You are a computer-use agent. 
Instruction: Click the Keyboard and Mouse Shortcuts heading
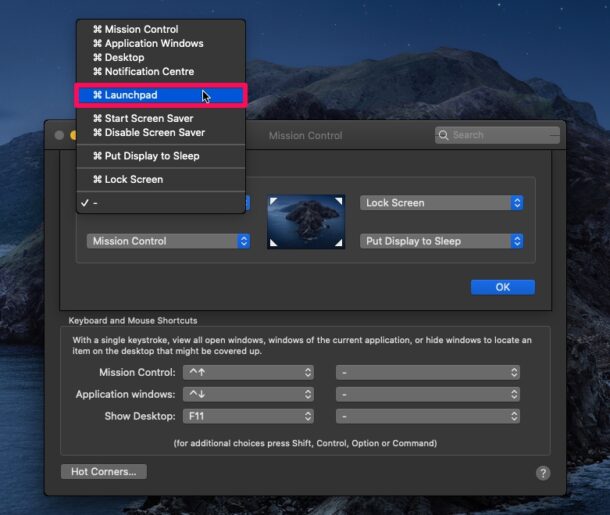tap(133, 321)
